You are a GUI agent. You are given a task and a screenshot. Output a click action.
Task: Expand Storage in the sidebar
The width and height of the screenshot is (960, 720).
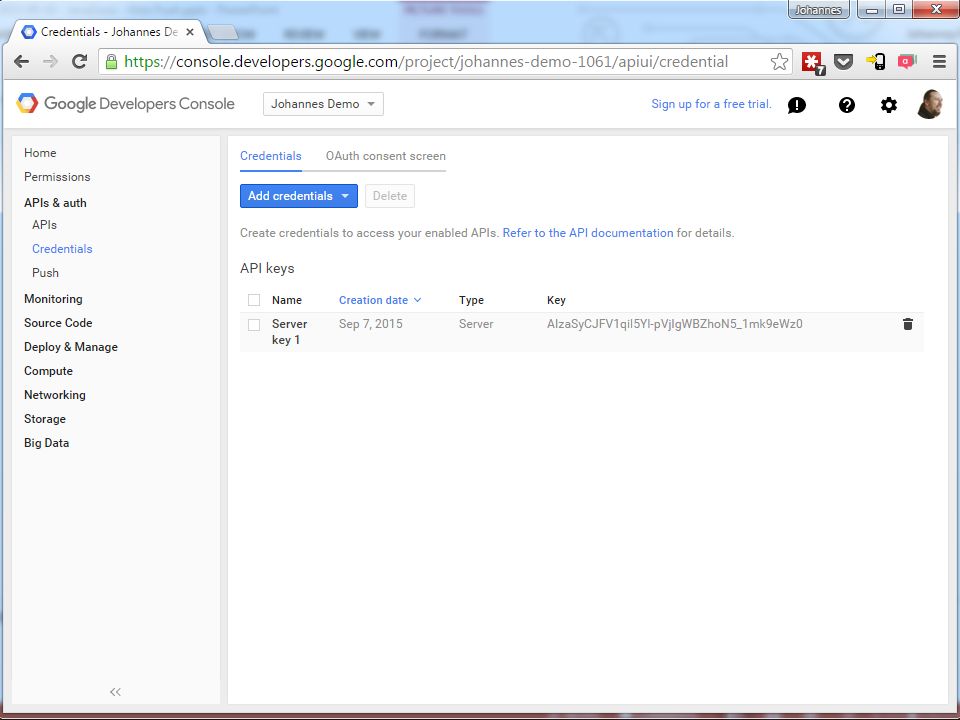pos(45,419)
